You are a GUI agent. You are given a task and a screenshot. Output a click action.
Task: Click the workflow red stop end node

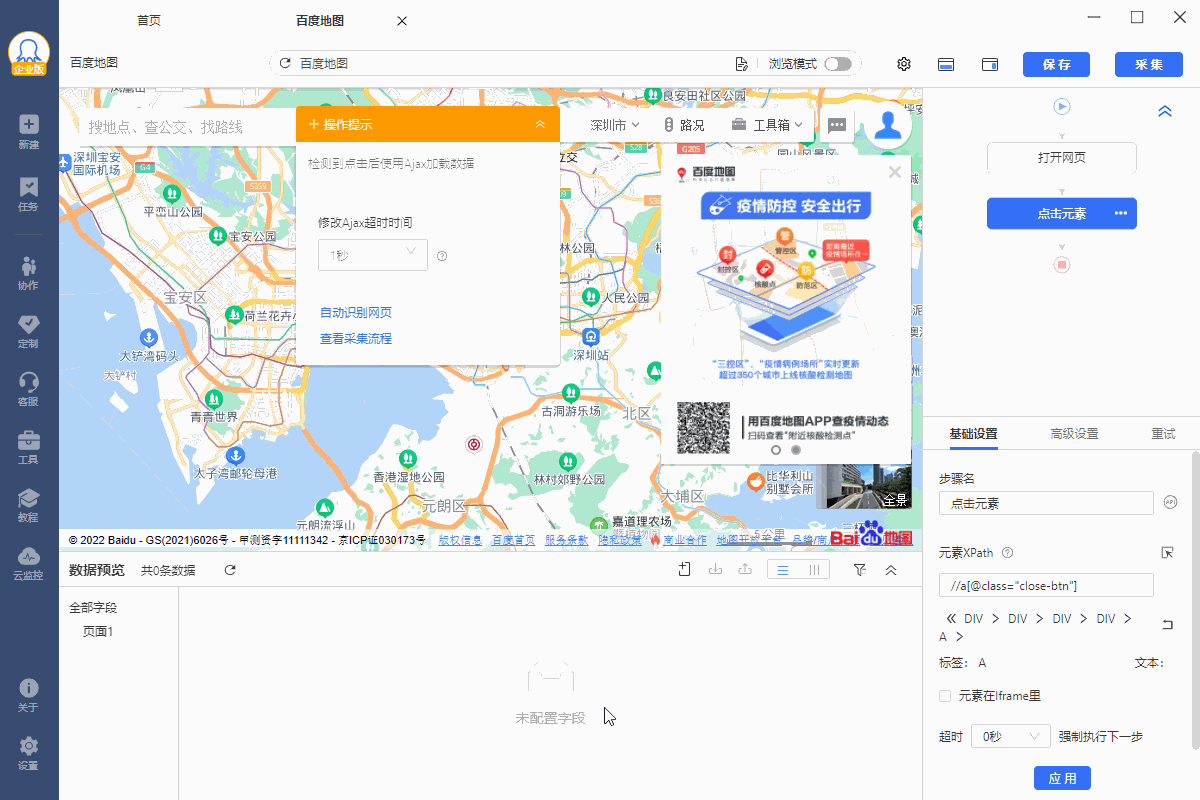(1062, 265)
